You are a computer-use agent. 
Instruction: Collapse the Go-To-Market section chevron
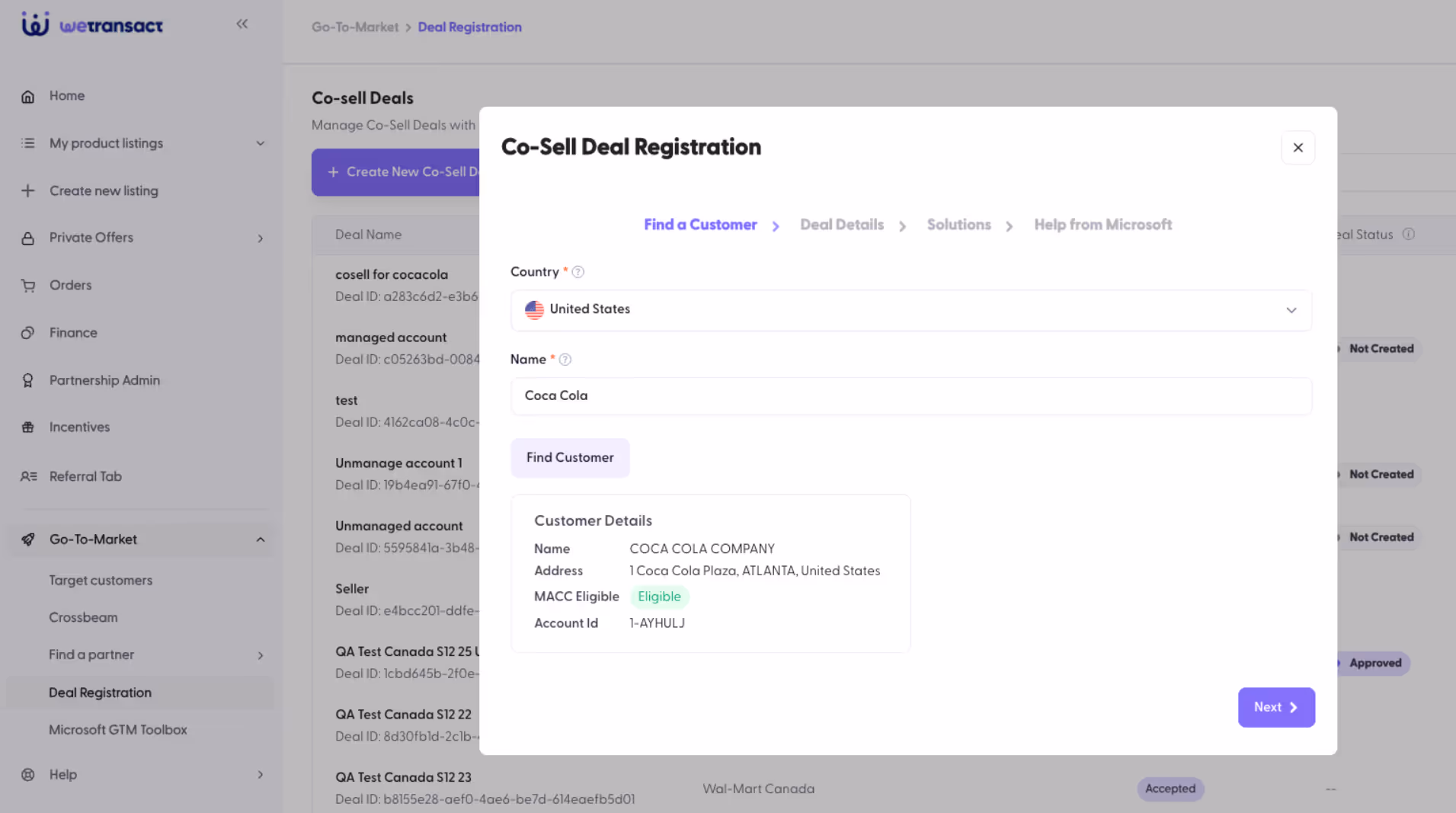click(261, 539)
